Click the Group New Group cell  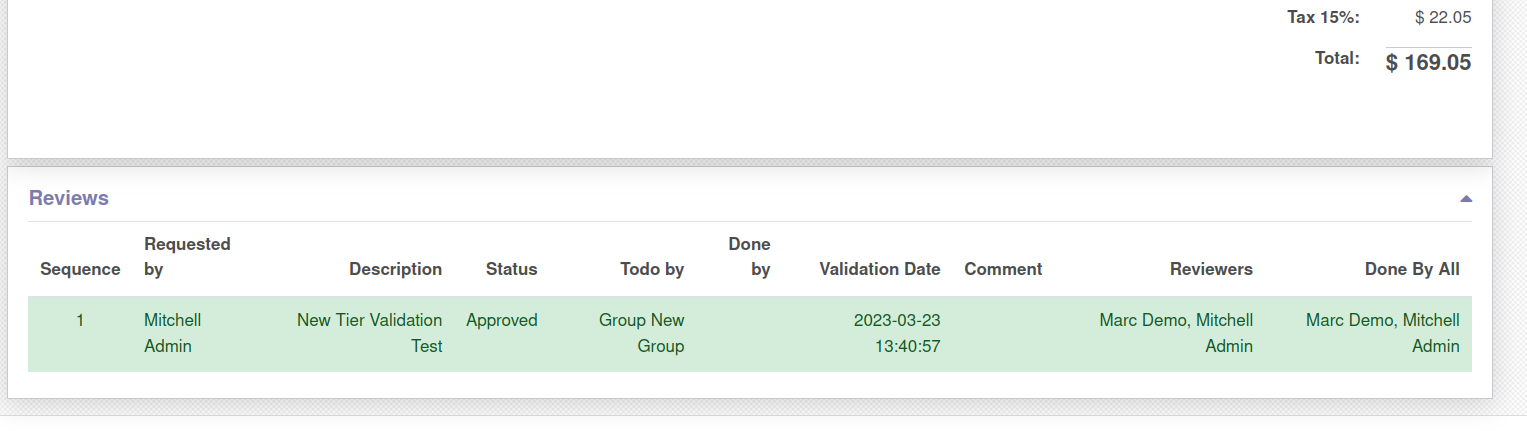[x=642, y=333]
